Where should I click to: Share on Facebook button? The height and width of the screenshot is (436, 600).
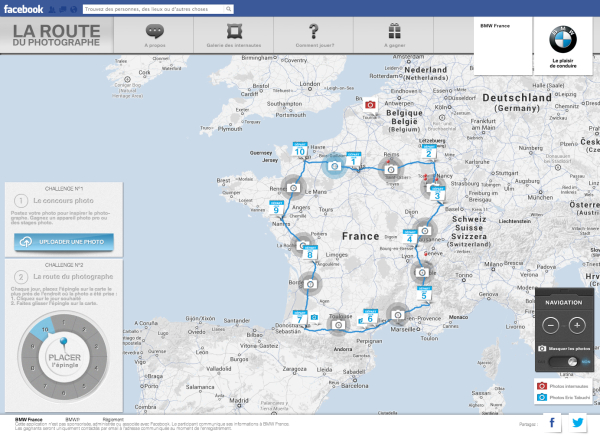552,423
